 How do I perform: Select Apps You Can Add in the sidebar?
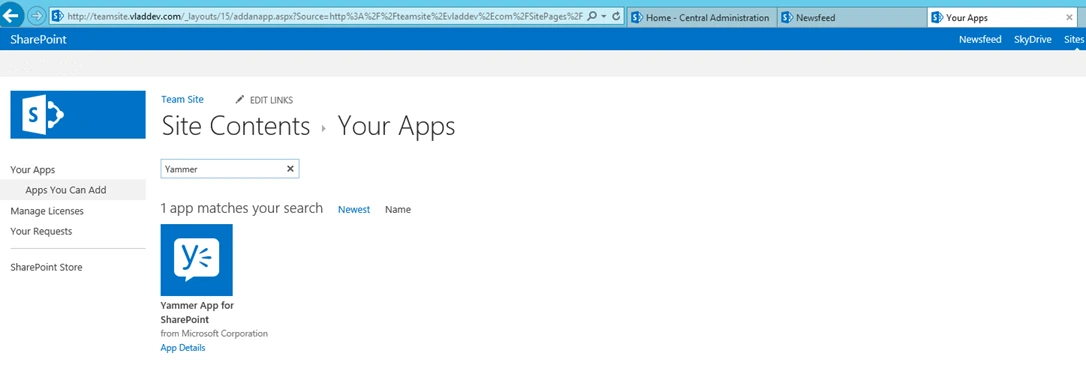click(66, 190)
